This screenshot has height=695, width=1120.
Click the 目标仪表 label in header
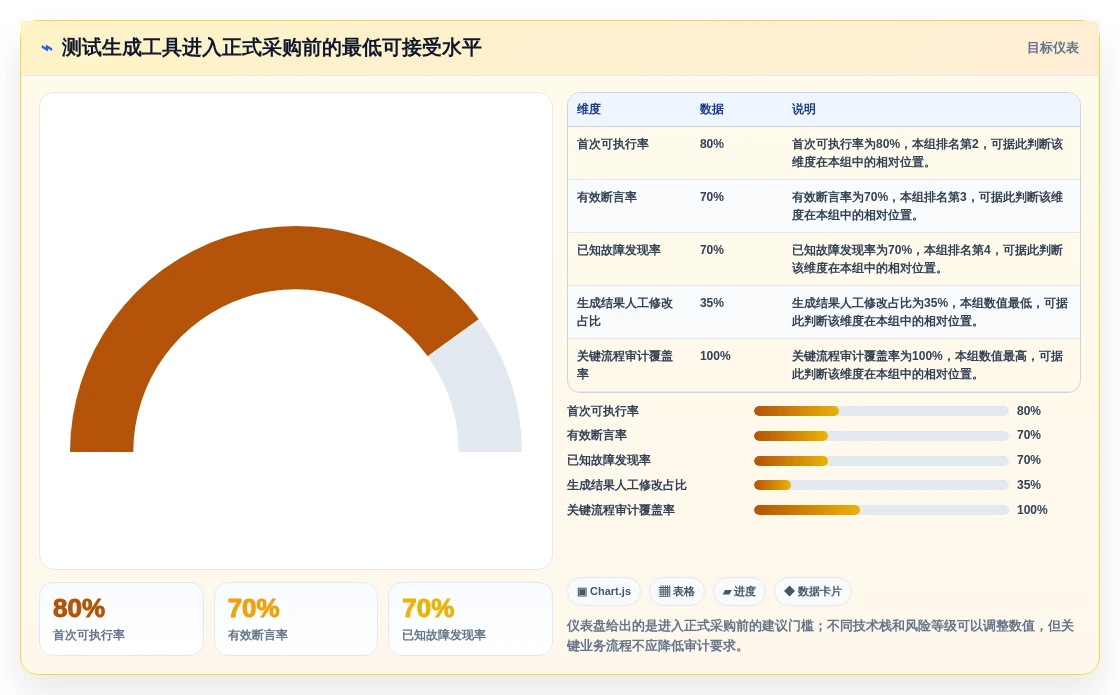tap(1052, 48)
